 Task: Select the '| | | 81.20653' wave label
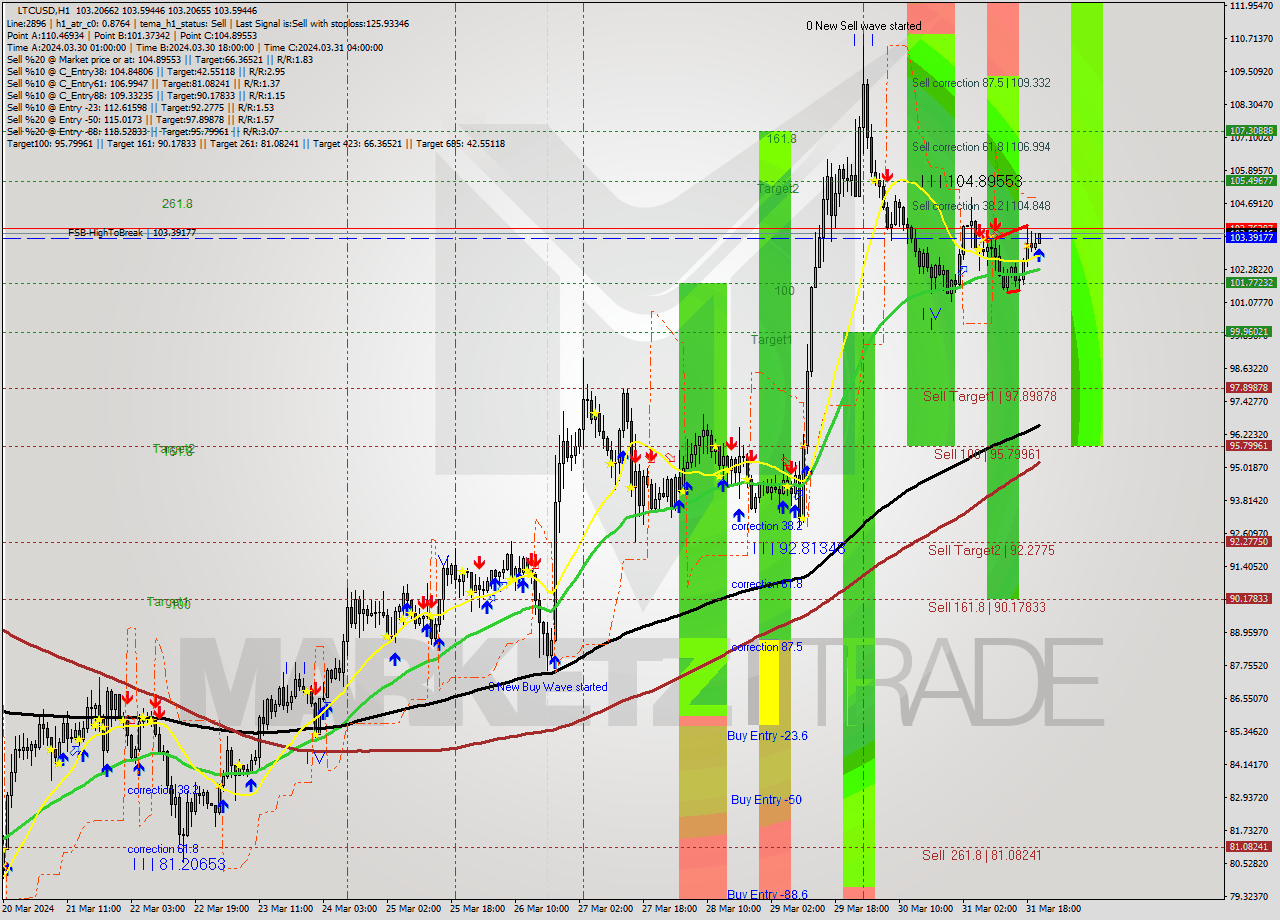pos(179,865)
